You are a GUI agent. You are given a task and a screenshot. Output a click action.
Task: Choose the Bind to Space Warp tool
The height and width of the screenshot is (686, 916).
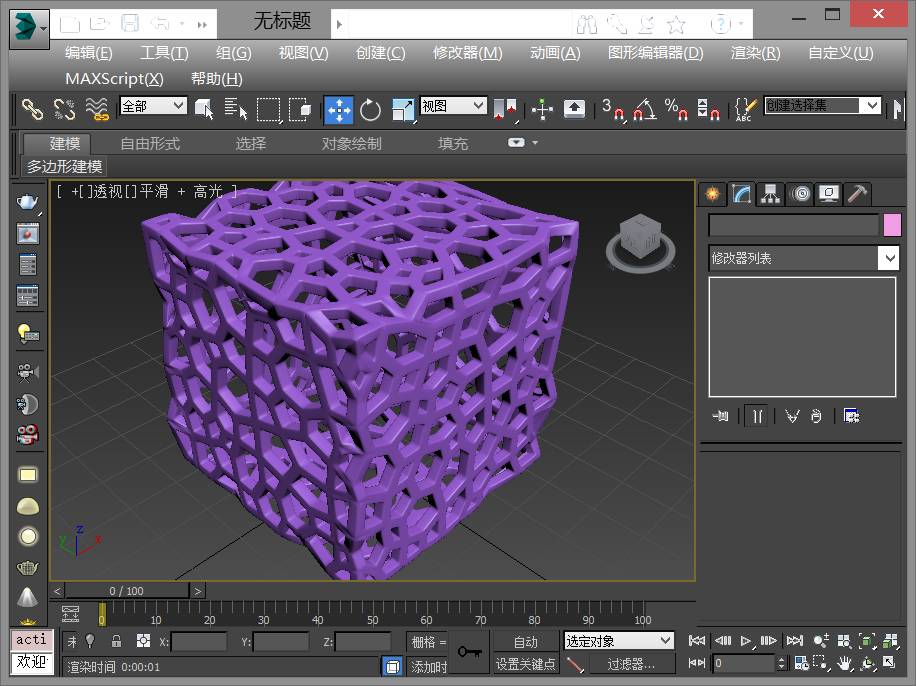pos(97,109)
